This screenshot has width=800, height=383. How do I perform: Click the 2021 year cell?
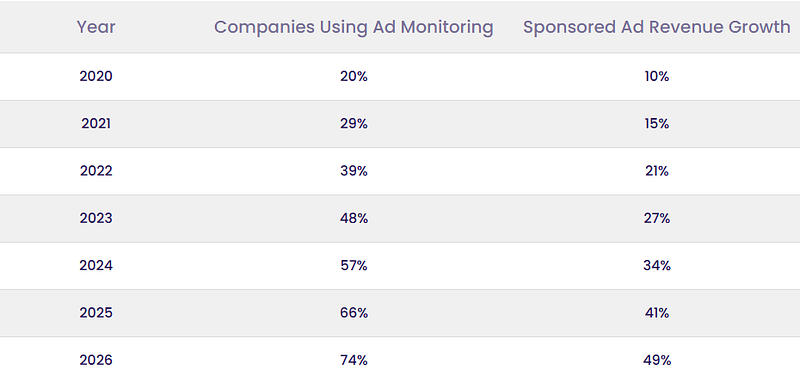tap(96, 124)
